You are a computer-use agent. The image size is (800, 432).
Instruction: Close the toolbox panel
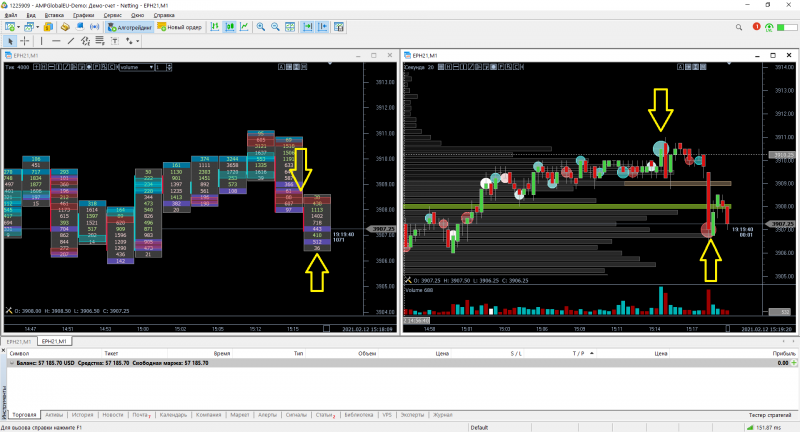point(3,351)
